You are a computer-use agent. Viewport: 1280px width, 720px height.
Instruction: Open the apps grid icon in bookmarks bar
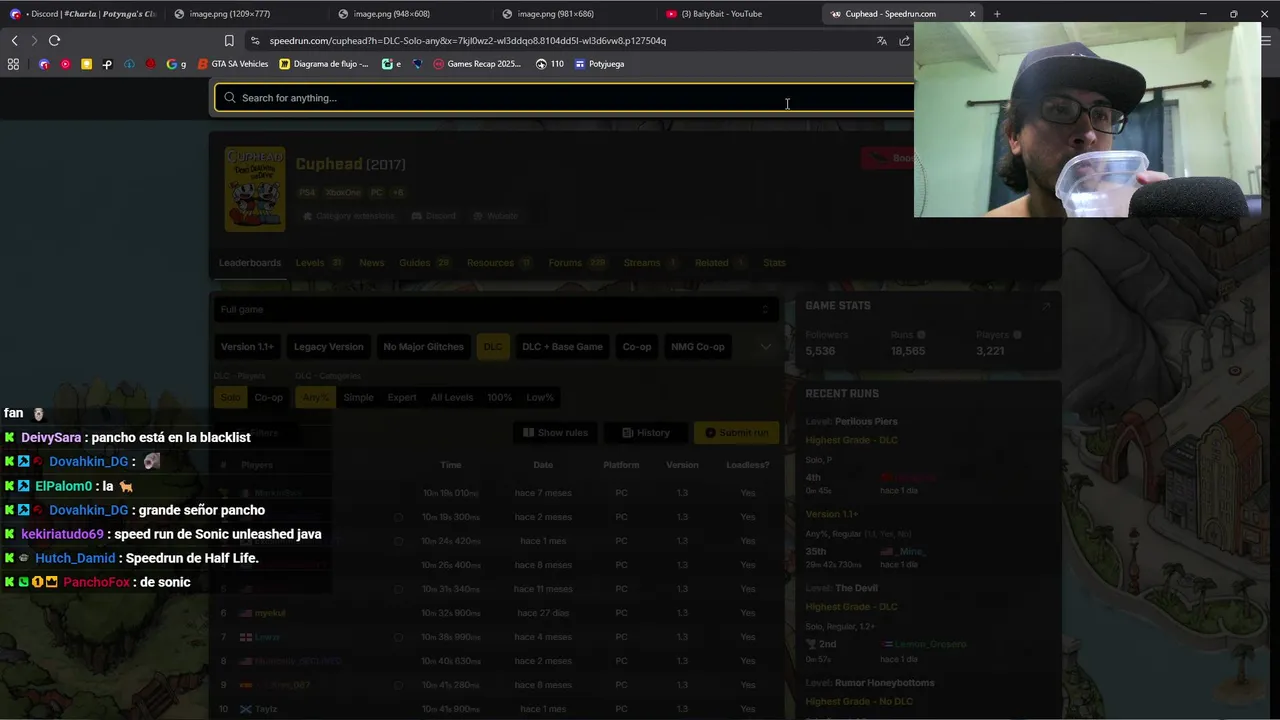pos(13,64)
